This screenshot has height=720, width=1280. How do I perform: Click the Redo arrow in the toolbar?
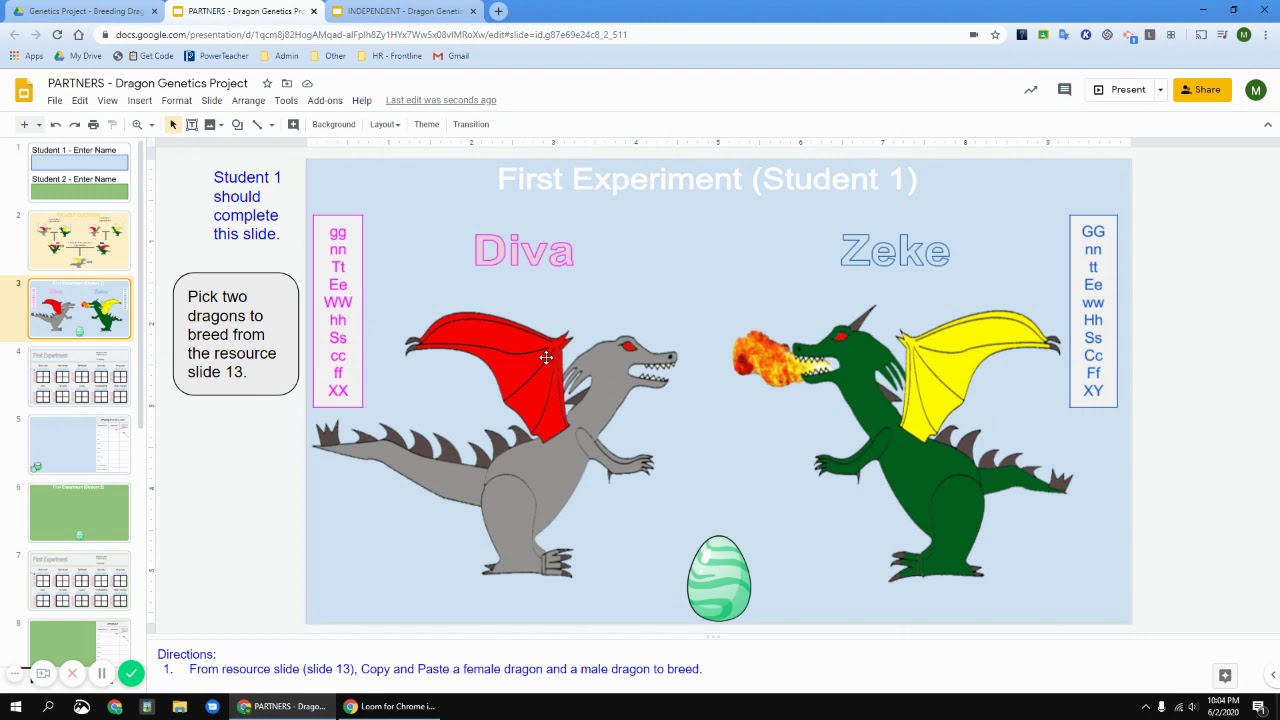(x=75, y=124)
